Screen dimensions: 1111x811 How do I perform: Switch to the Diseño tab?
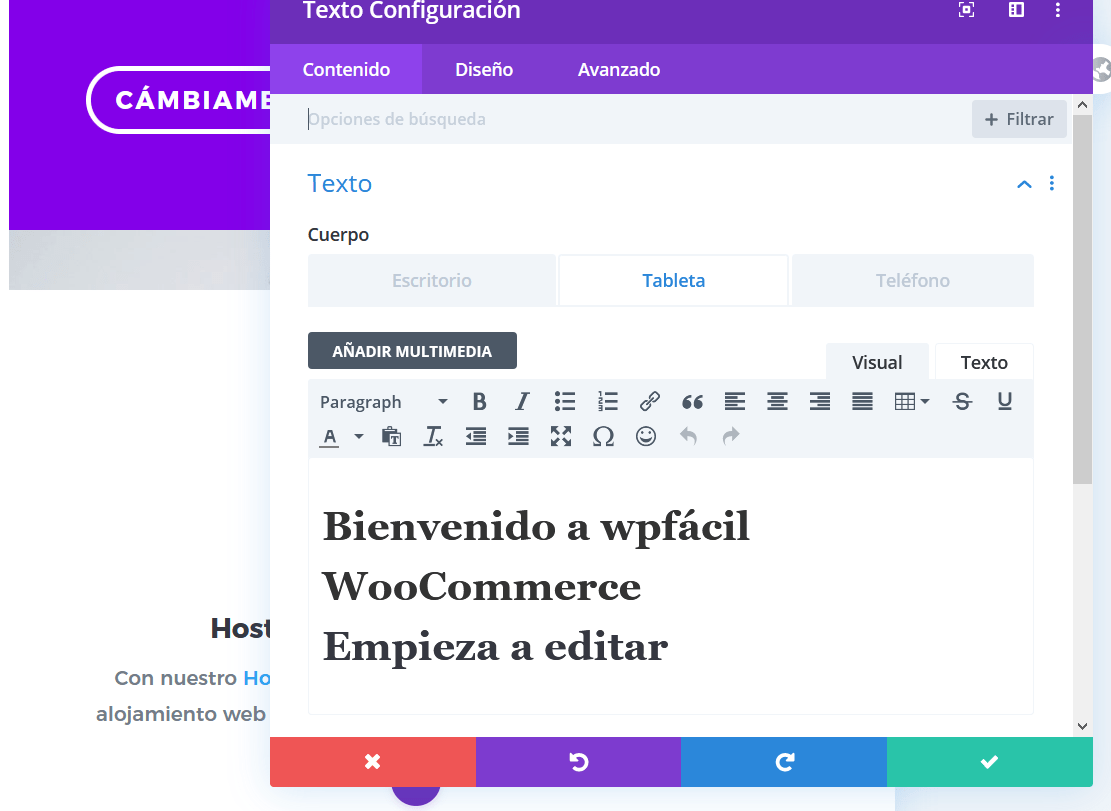[x=484, y=69]
